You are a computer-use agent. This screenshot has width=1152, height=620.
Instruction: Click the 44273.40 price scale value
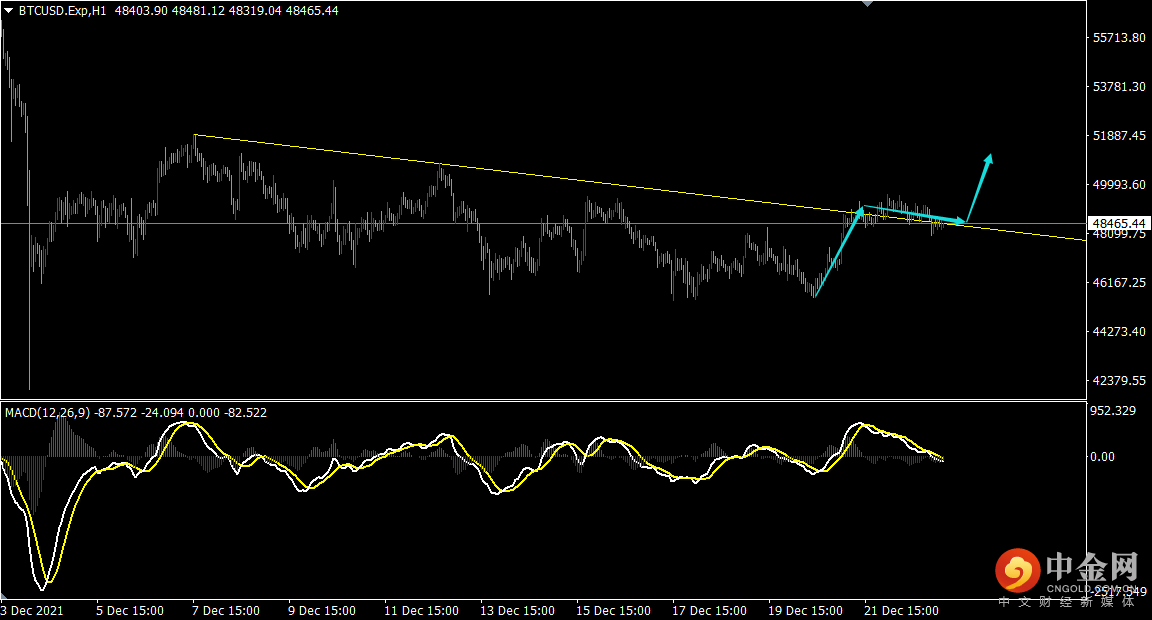coord(1119,332)
